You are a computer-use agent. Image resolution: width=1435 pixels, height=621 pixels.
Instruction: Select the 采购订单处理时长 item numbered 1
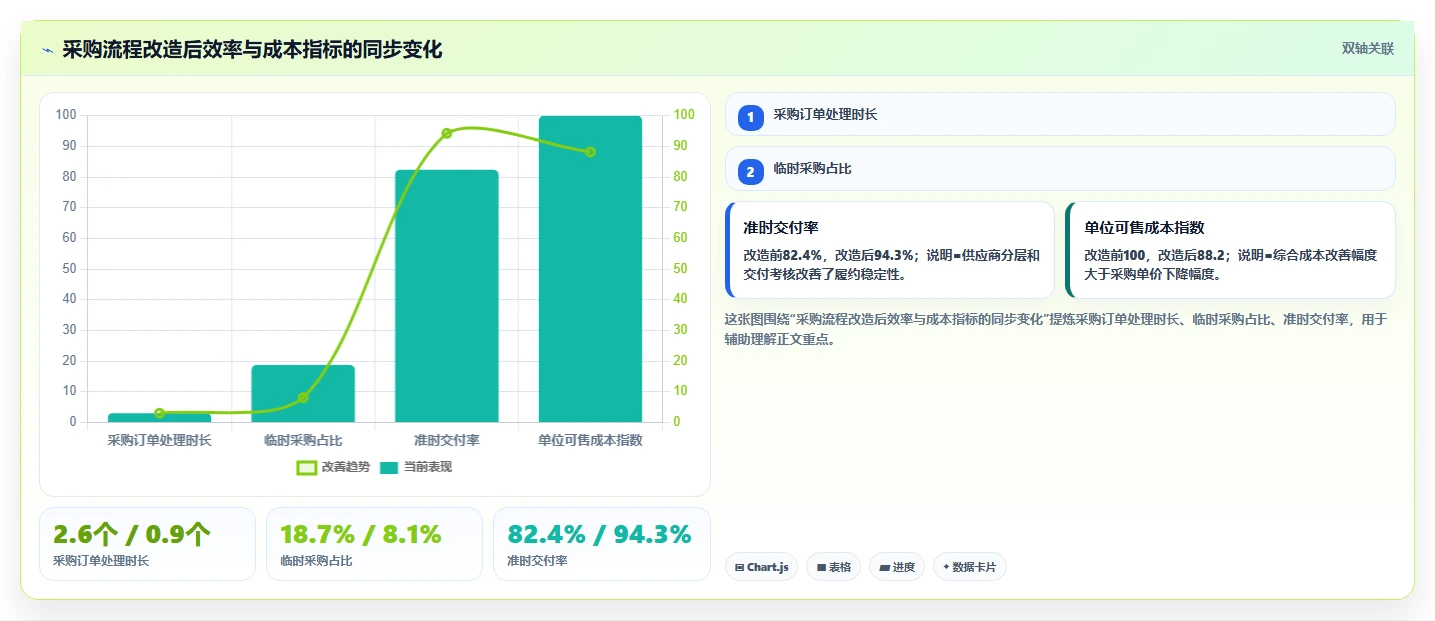pyautogui.click(x=1060, y=114)
